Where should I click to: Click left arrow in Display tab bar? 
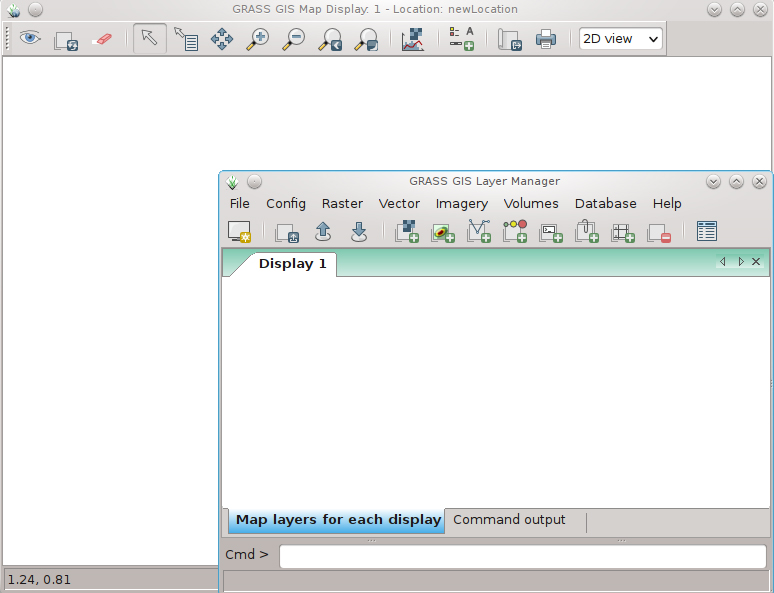[723, 262]
